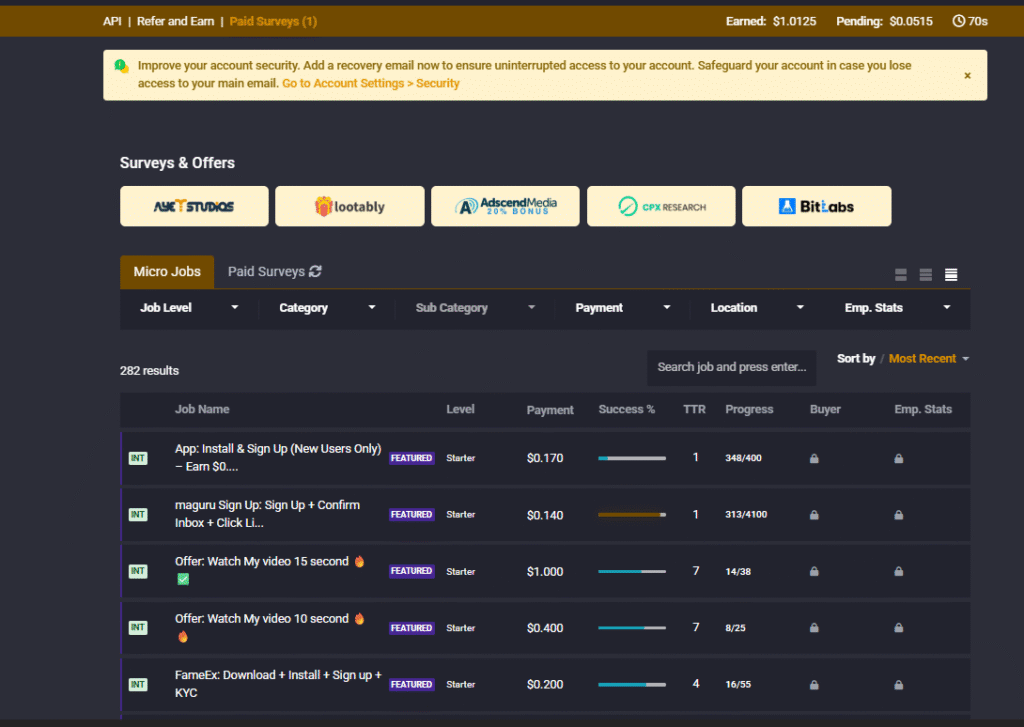Image resolution: width=1024 pixels, height=727 pixels.
Task: Open the AYET Studios offer wall
Action: pyautogui.click(x=194, y=206)
